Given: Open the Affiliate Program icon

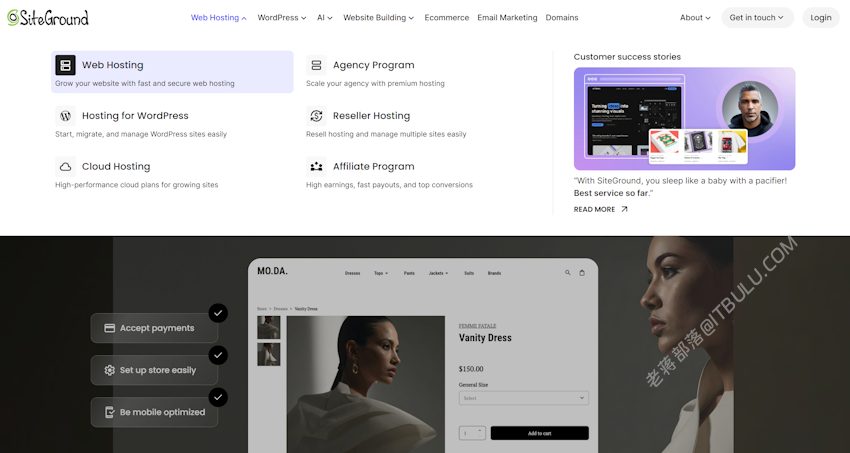Looking at the screenshot, I should tap(316, 166).
